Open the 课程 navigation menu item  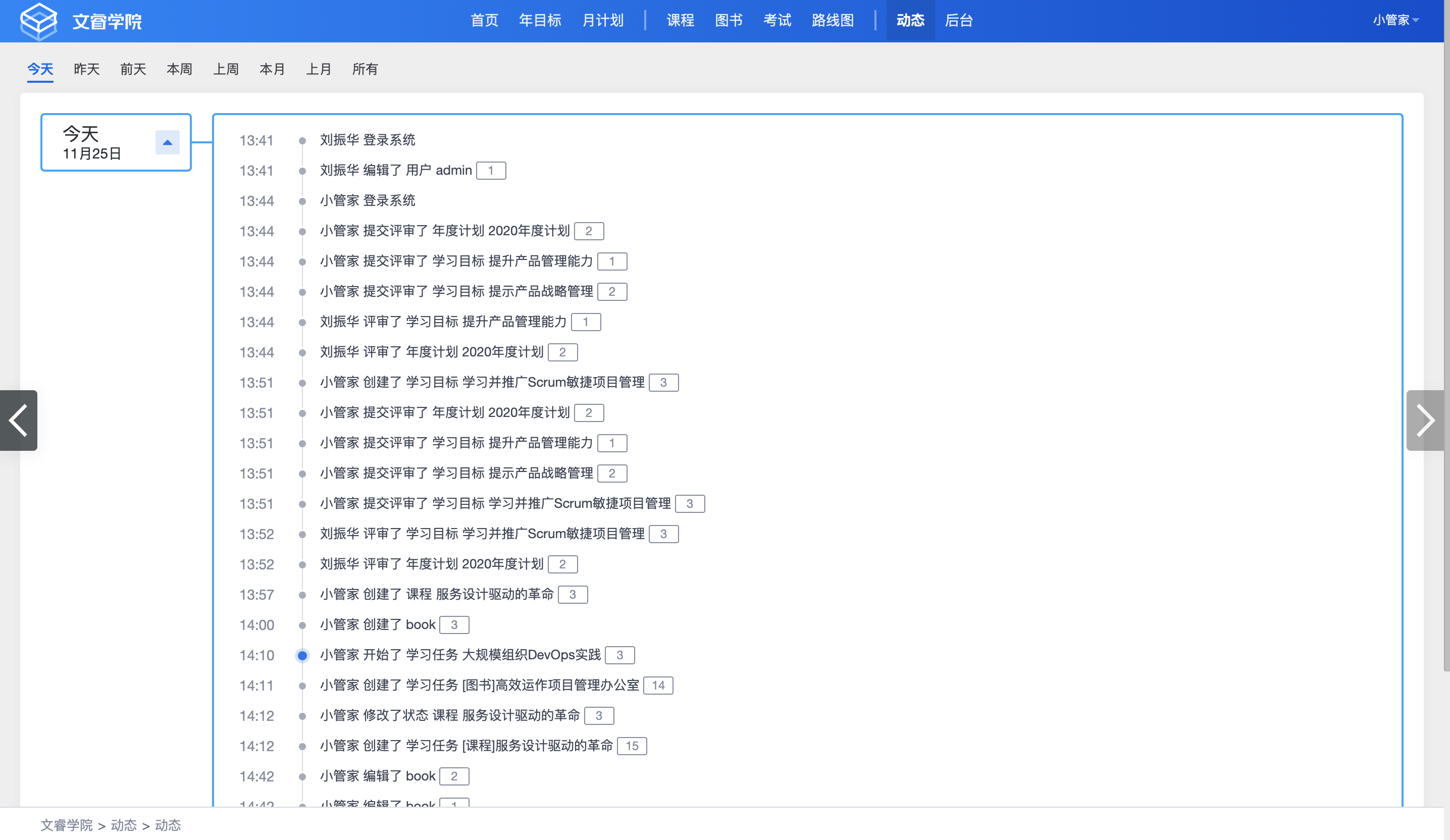(x=680, y=20)
